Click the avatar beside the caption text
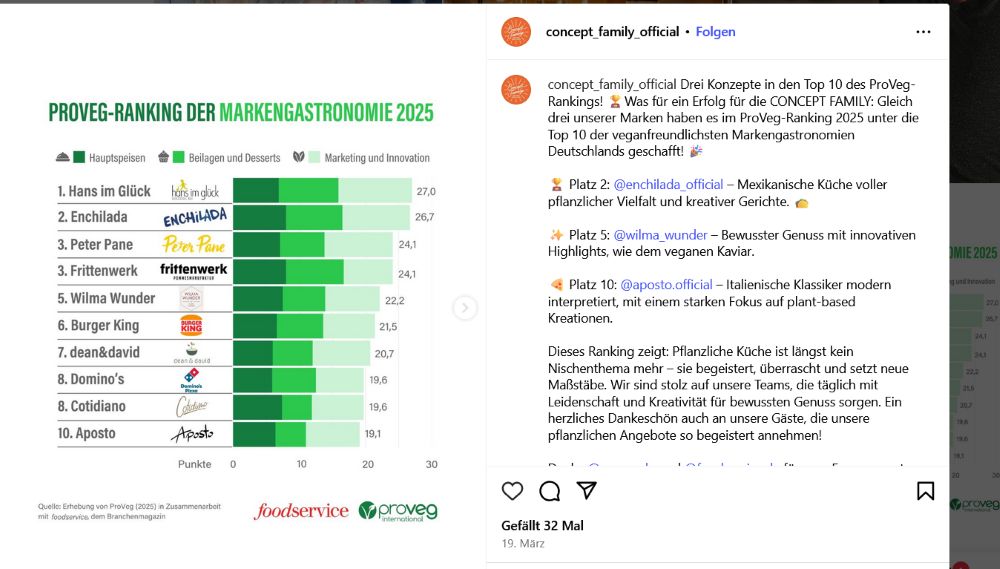The height and width of the screenshot is (569, 1000). tap(516, 90)
